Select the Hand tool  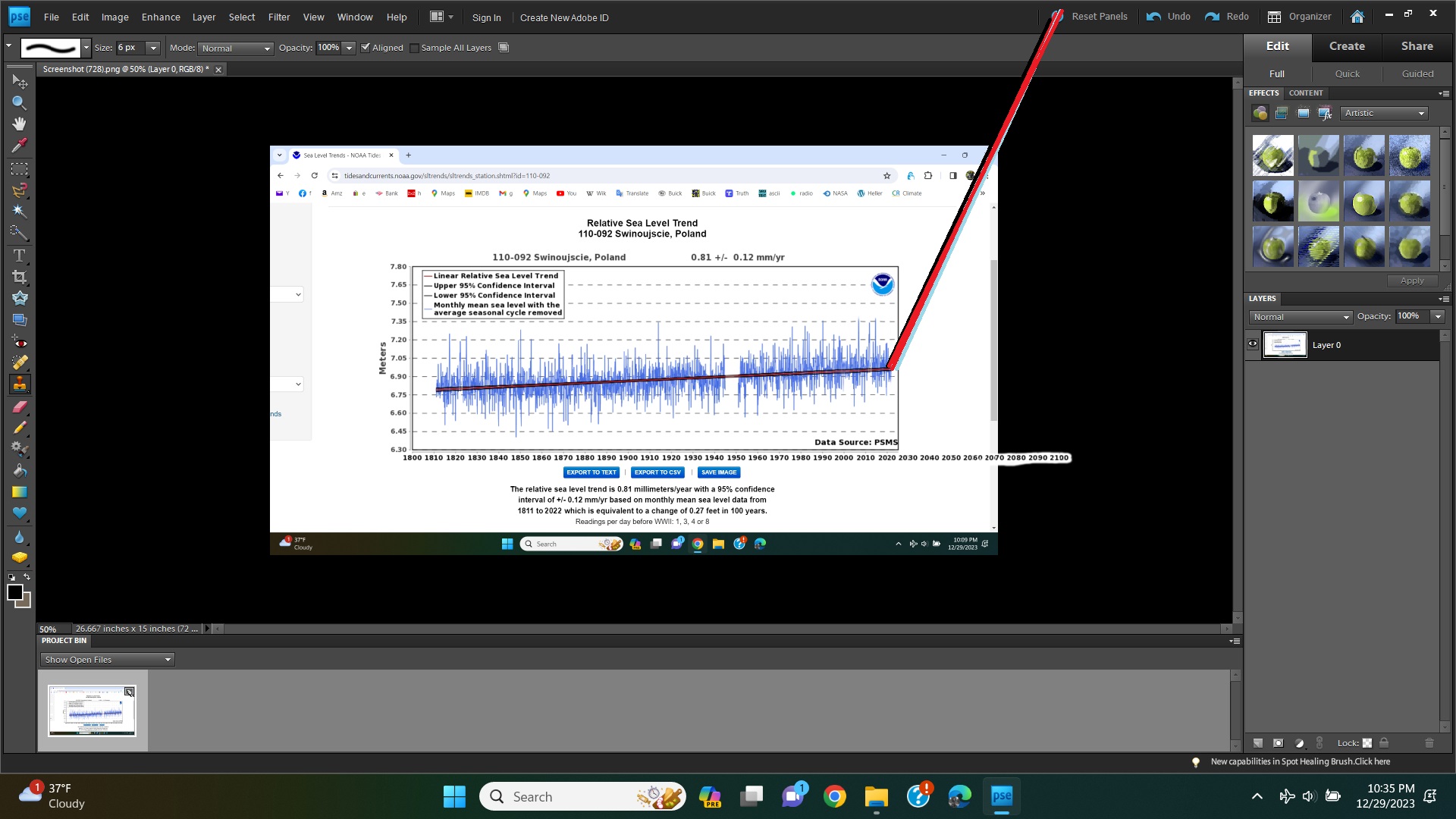coord(19,124)
